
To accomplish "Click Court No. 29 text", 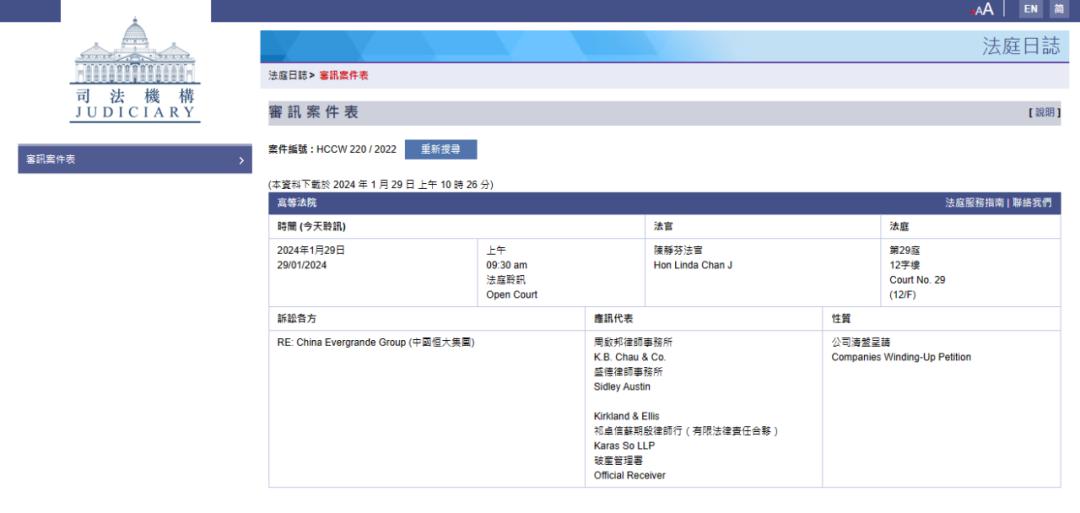I will [x=917, y=280].
